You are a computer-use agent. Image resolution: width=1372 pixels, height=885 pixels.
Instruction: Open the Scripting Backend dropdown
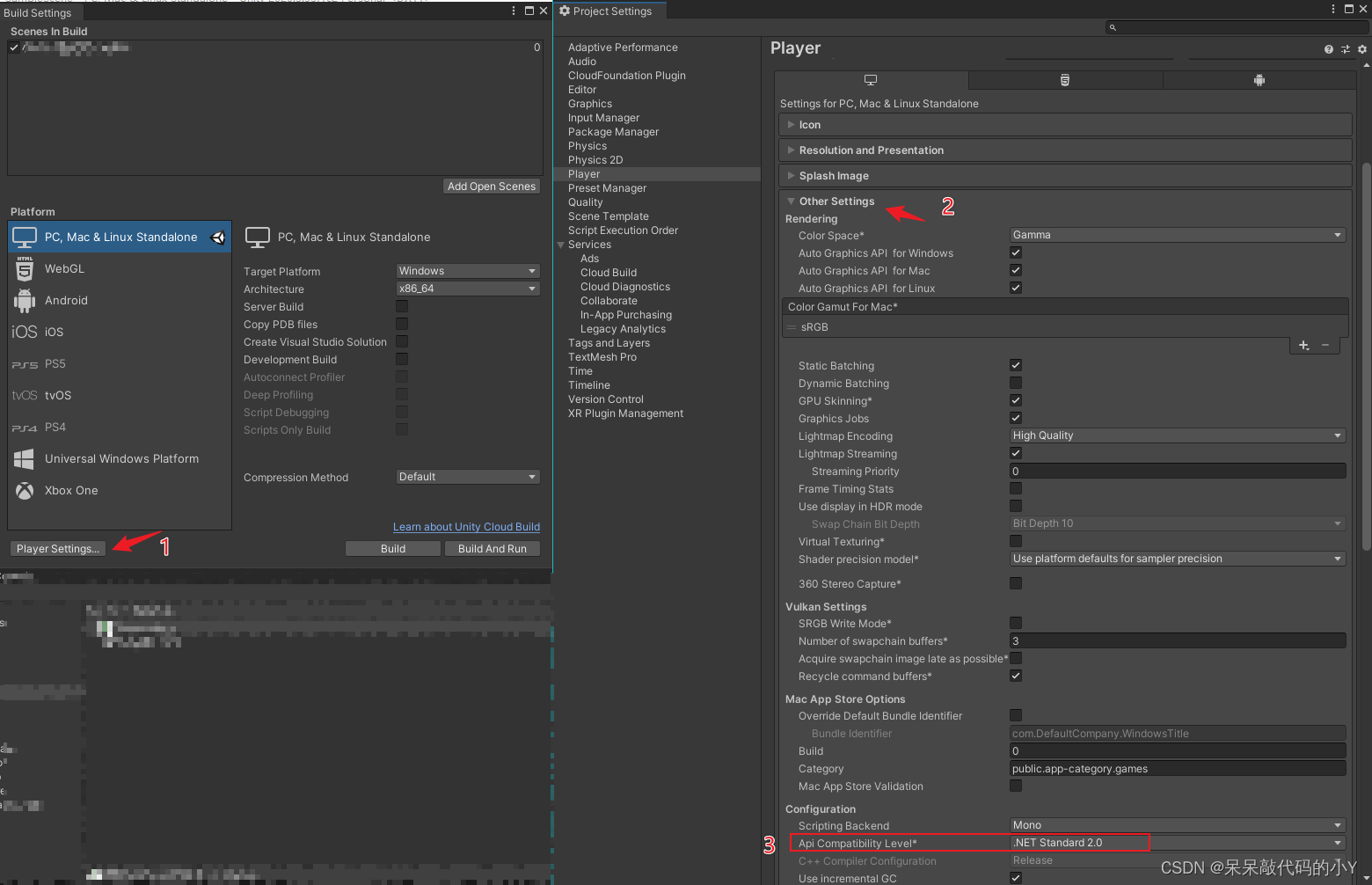coord(1178,825)
